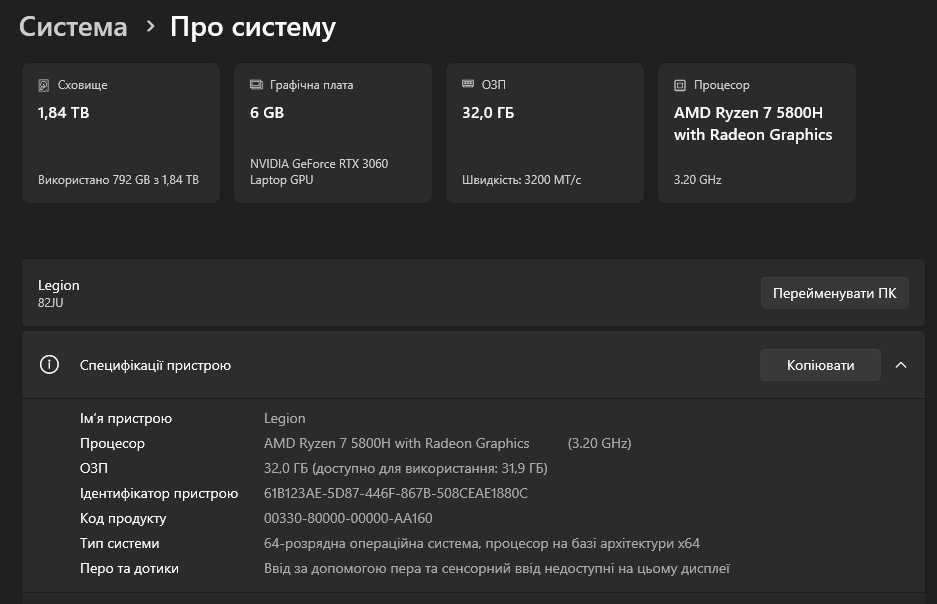Click the product code 00330-80000-00000-AA160

348,519
